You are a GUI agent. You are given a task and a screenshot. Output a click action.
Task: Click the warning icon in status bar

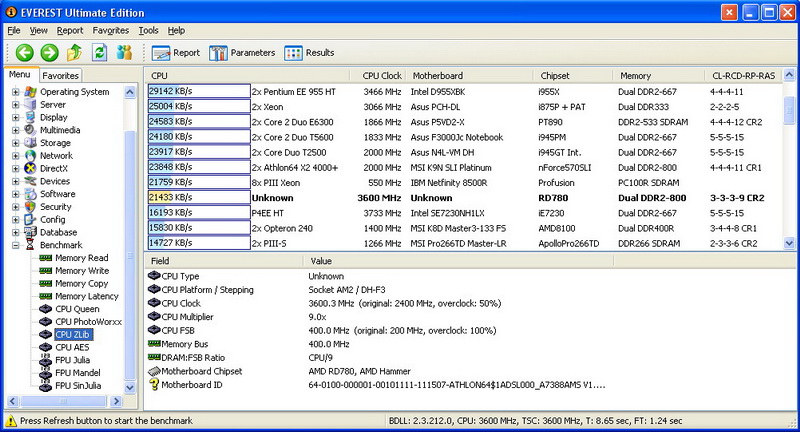(11, 421)
